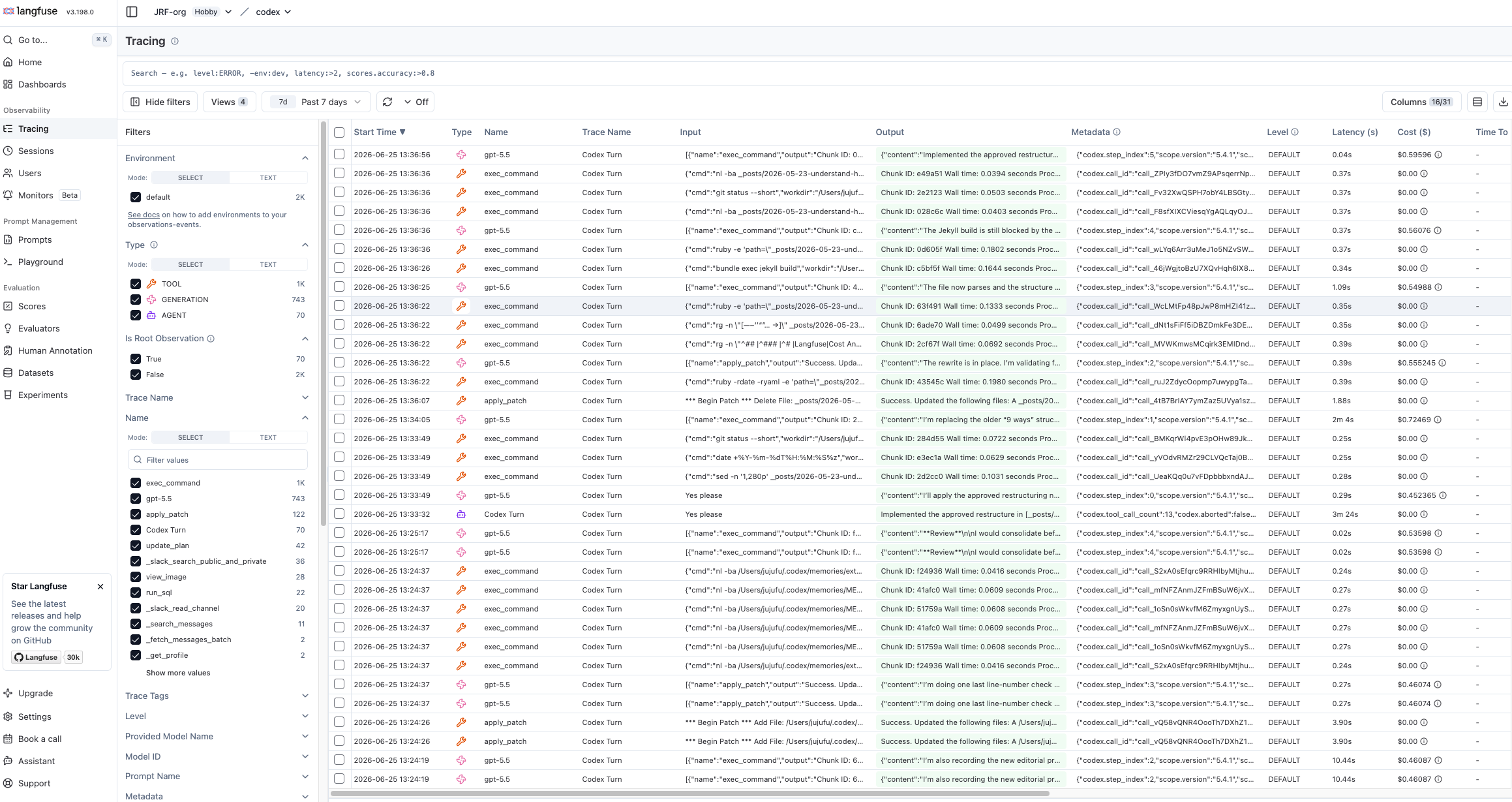
Task: Follow the See docs link
Action: (x=144, y=215)
